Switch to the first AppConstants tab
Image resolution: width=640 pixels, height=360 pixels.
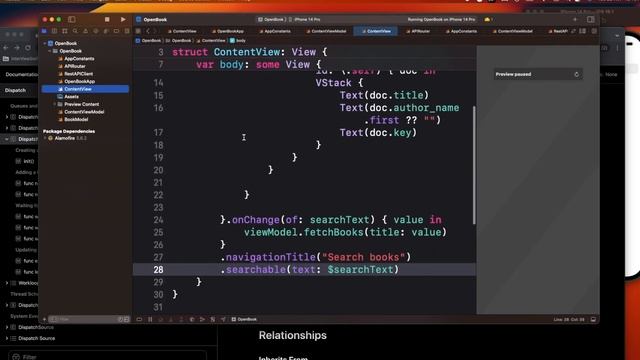(275, 31)
